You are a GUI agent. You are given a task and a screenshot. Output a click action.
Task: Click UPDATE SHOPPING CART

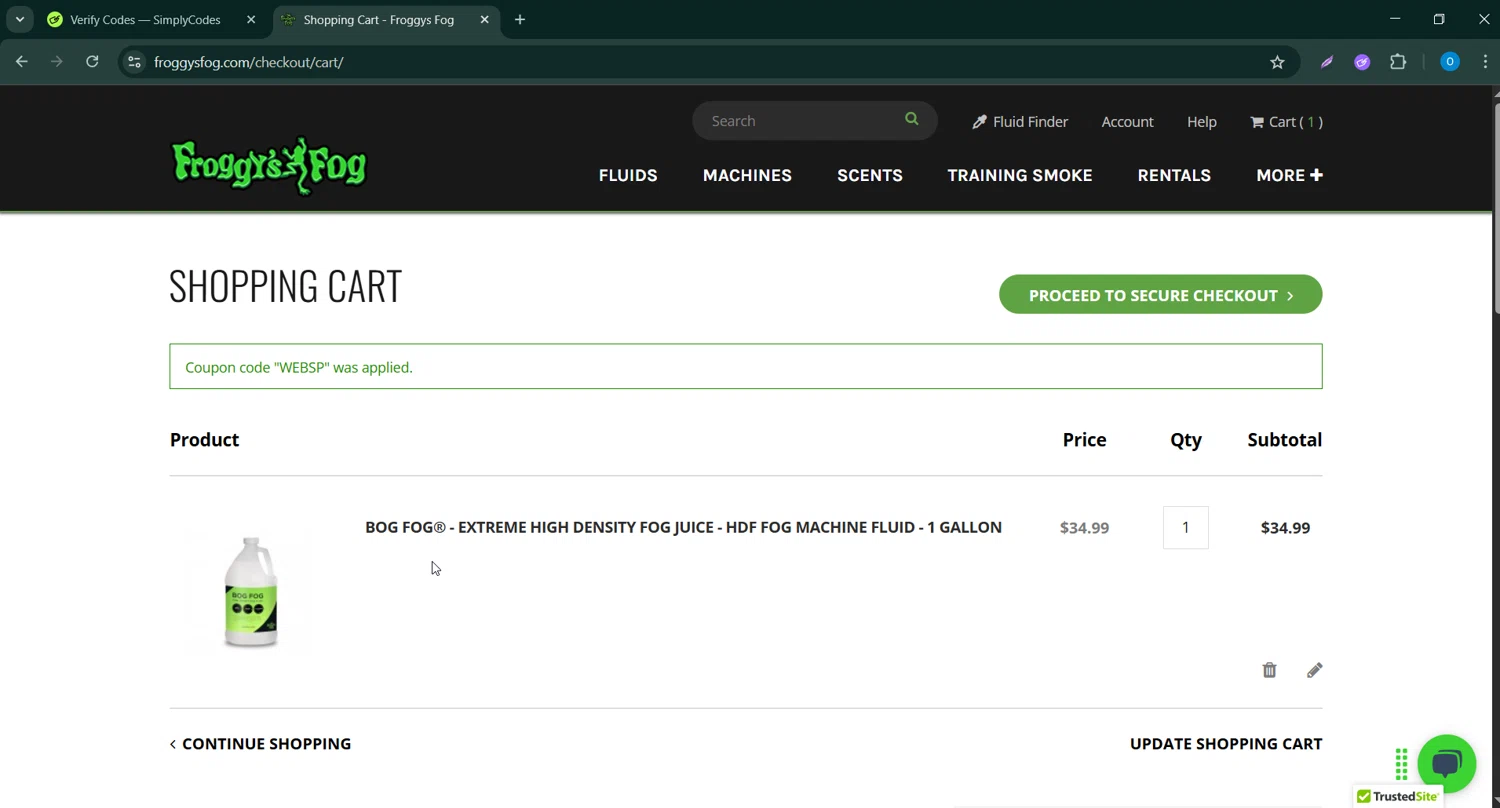coord(1226,744)
